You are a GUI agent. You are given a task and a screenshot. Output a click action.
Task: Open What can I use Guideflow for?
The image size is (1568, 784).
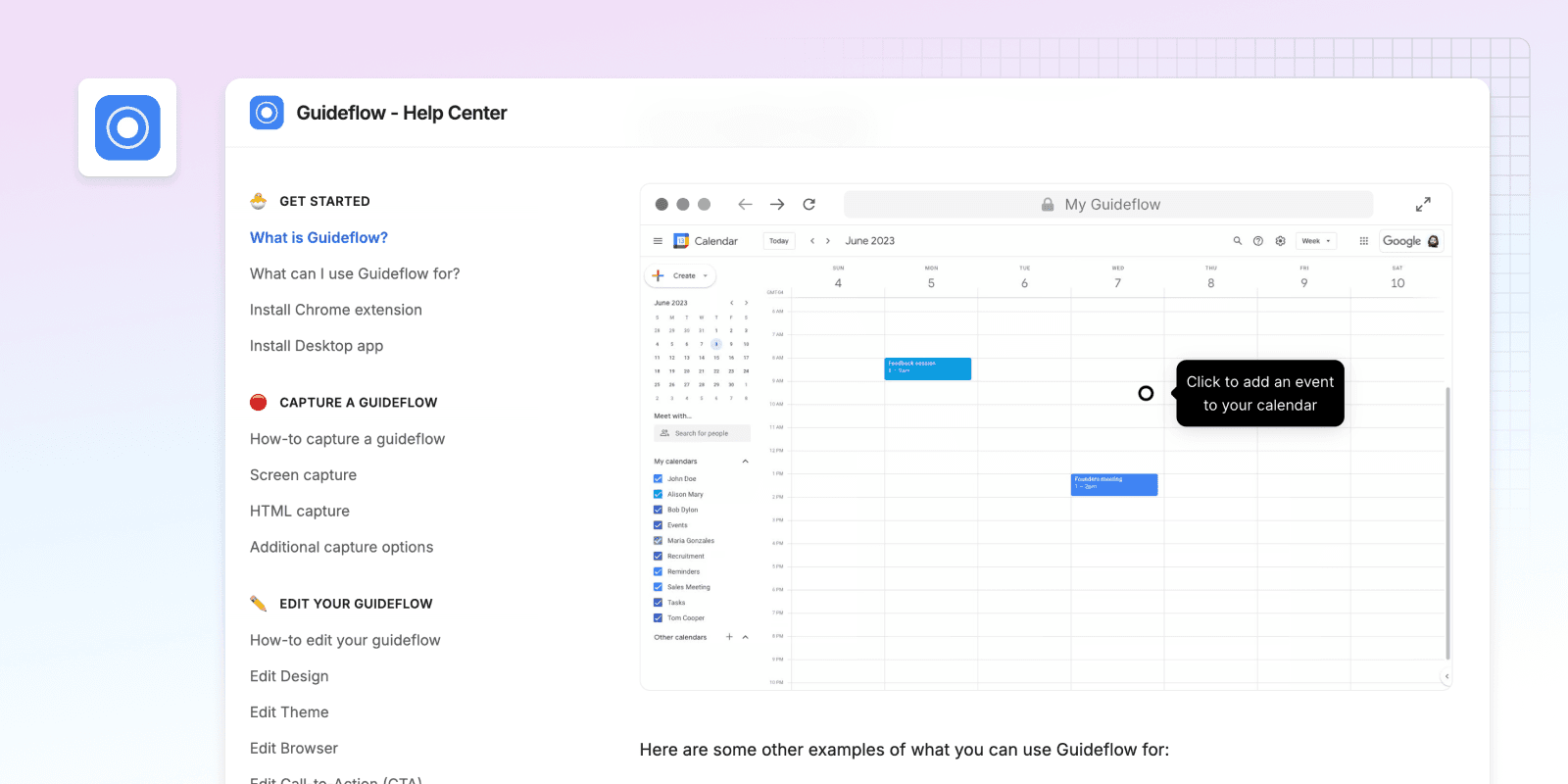(355, 273)
